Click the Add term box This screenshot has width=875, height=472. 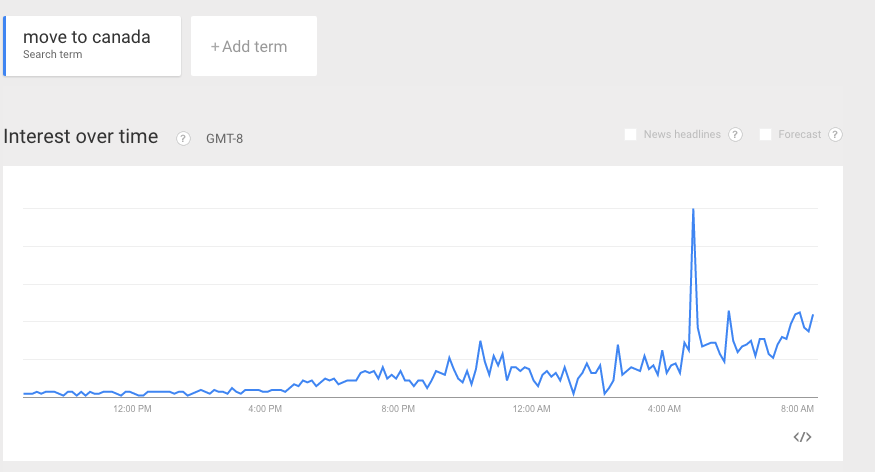click(254, 46)
